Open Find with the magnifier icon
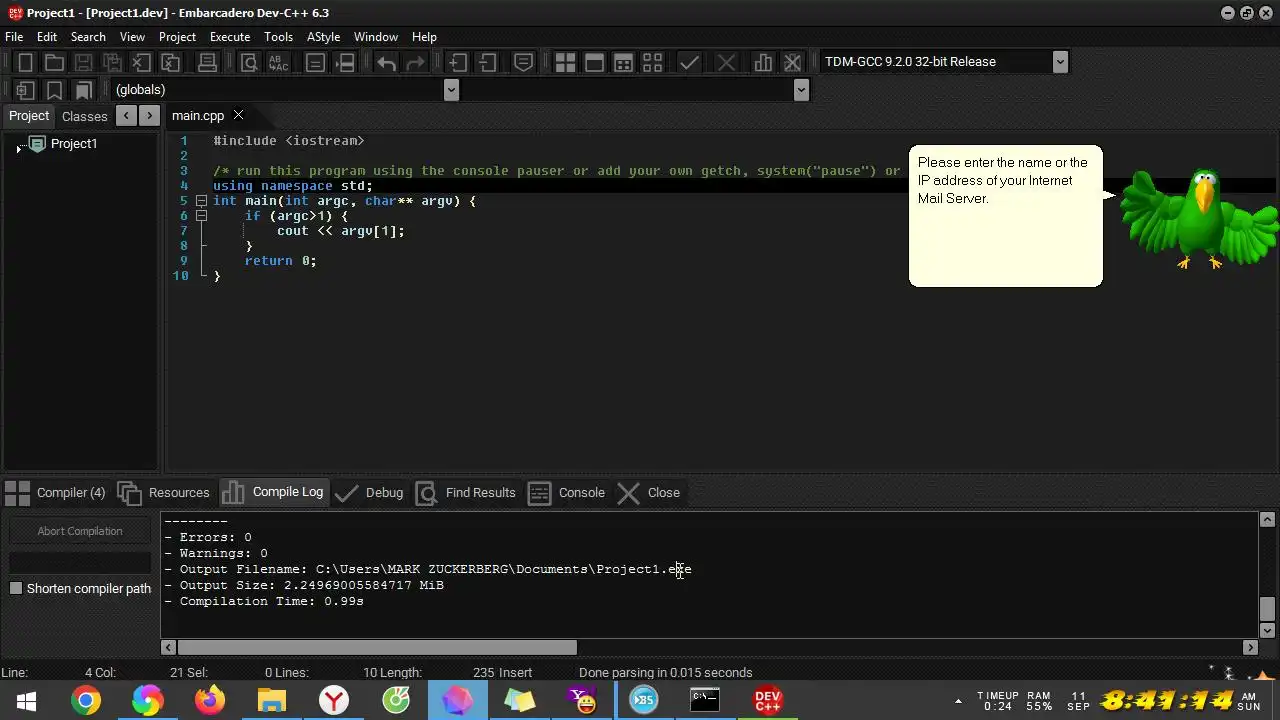Screen dimensions: 1280x720 tap(249, 62)
